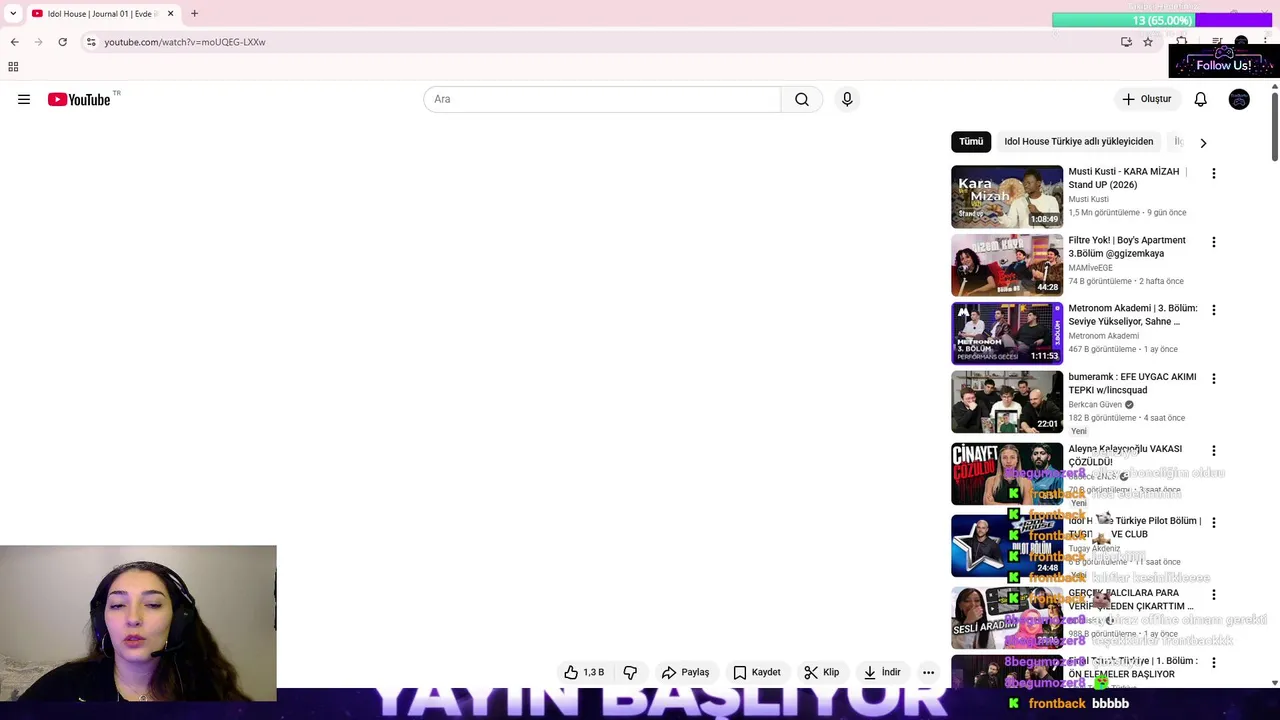Run search with the magnifier button
The width and height of the screenshot is (1280, 720).
point(802,99)
